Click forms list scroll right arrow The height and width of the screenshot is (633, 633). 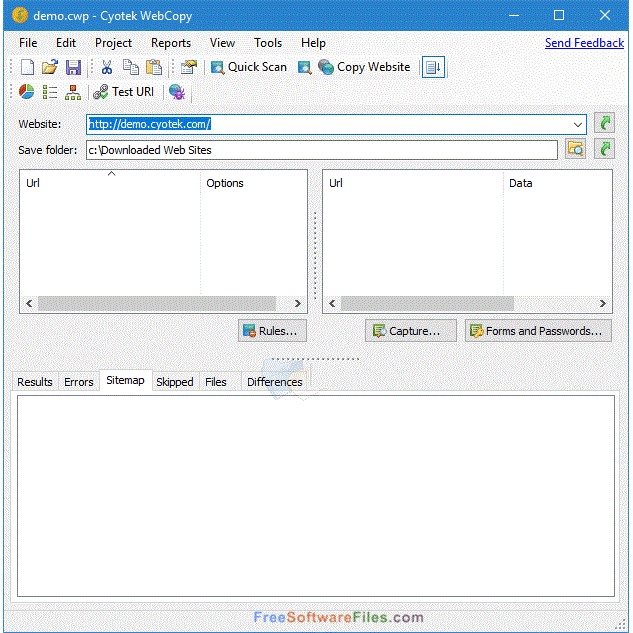(603, 303)
